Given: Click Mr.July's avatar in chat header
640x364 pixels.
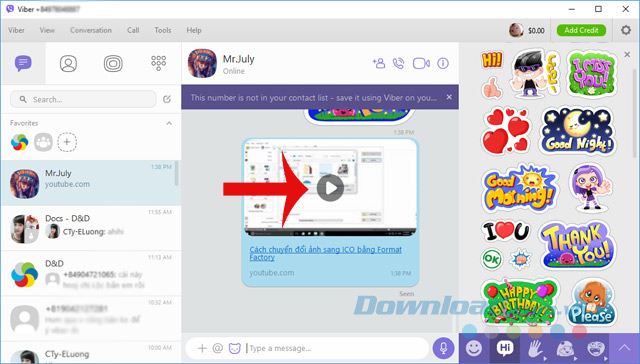Looking at the screenshot, I should click(x=202, y=63).
